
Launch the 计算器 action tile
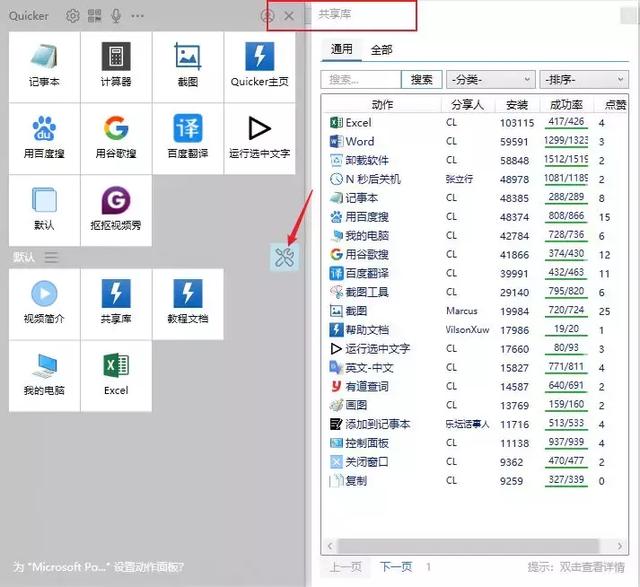tap(116, 67)
